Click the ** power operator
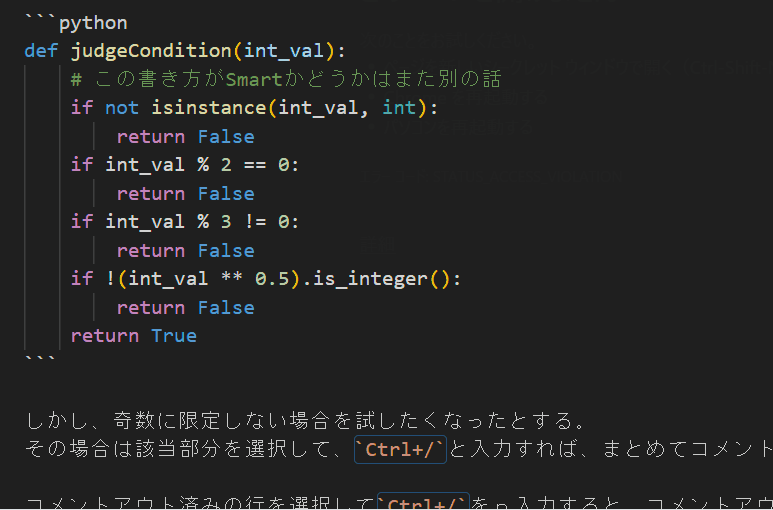Viewport: 773px width, 510px height. pyautogui.click(x=232, y=278)
